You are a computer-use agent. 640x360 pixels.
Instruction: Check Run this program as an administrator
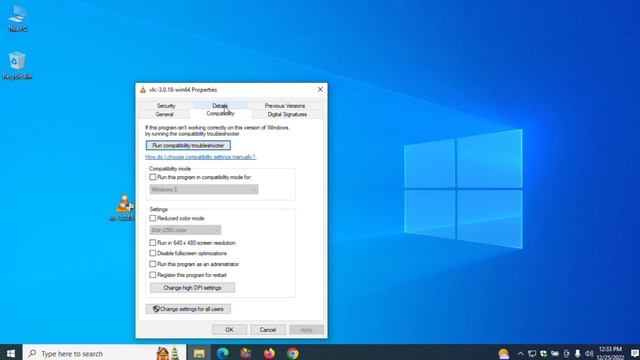click(153, 264)
